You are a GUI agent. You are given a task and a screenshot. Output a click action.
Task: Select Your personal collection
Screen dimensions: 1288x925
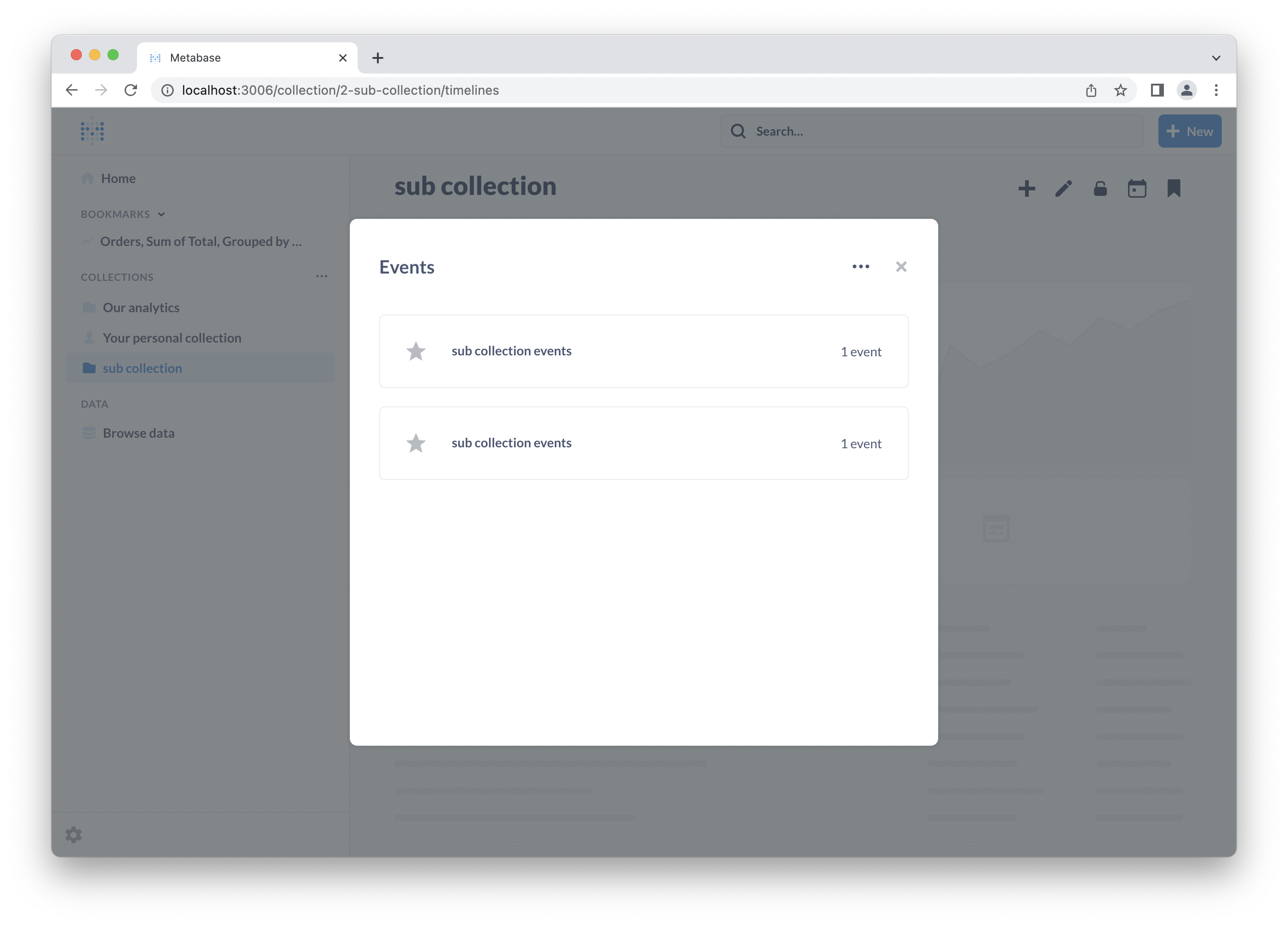click(x=171, y=337)
